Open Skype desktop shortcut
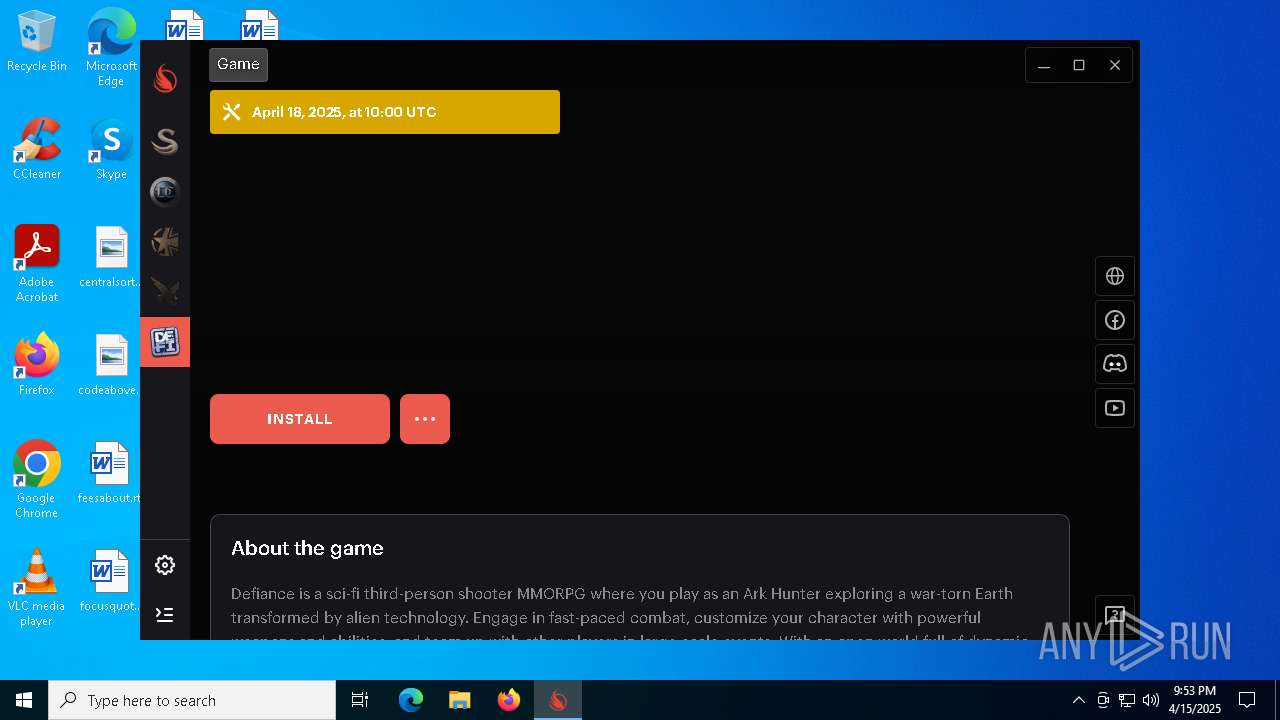1280x720 pixels. point(111,150)
